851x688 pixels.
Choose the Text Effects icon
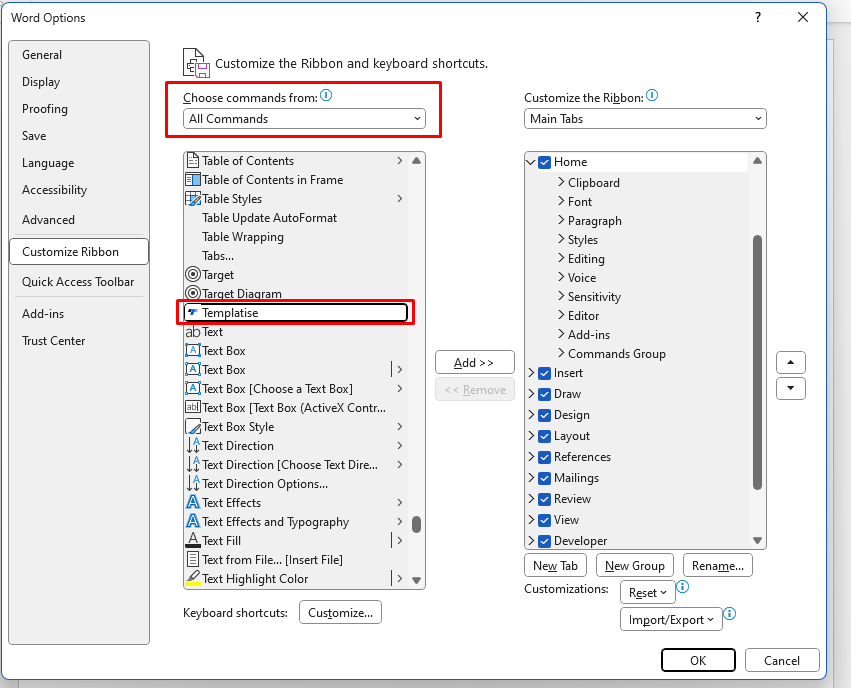pyautogui.click(x=193, y=502)
